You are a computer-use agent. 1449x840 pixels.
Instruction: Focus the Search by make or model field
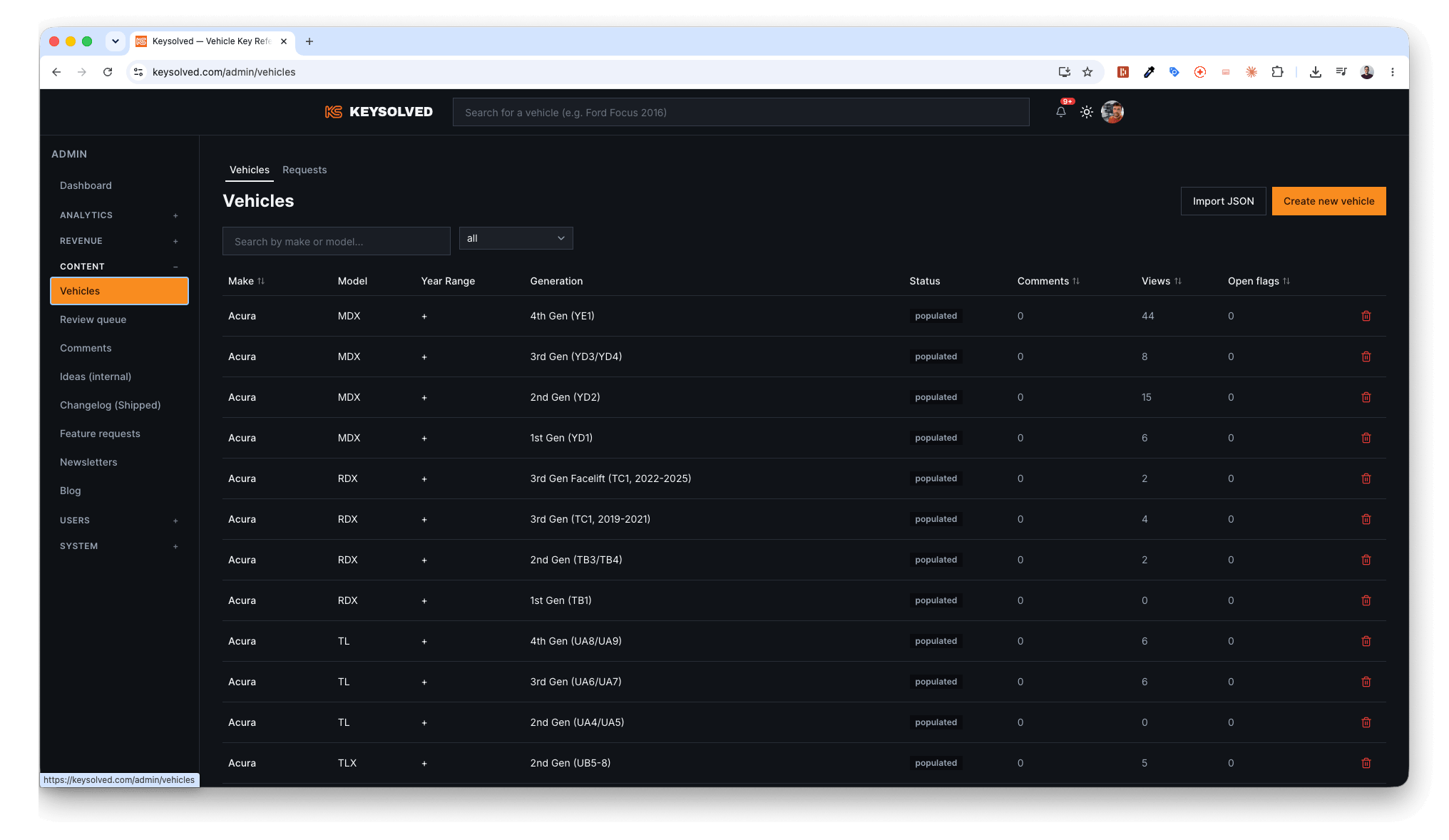pos(337,241)
